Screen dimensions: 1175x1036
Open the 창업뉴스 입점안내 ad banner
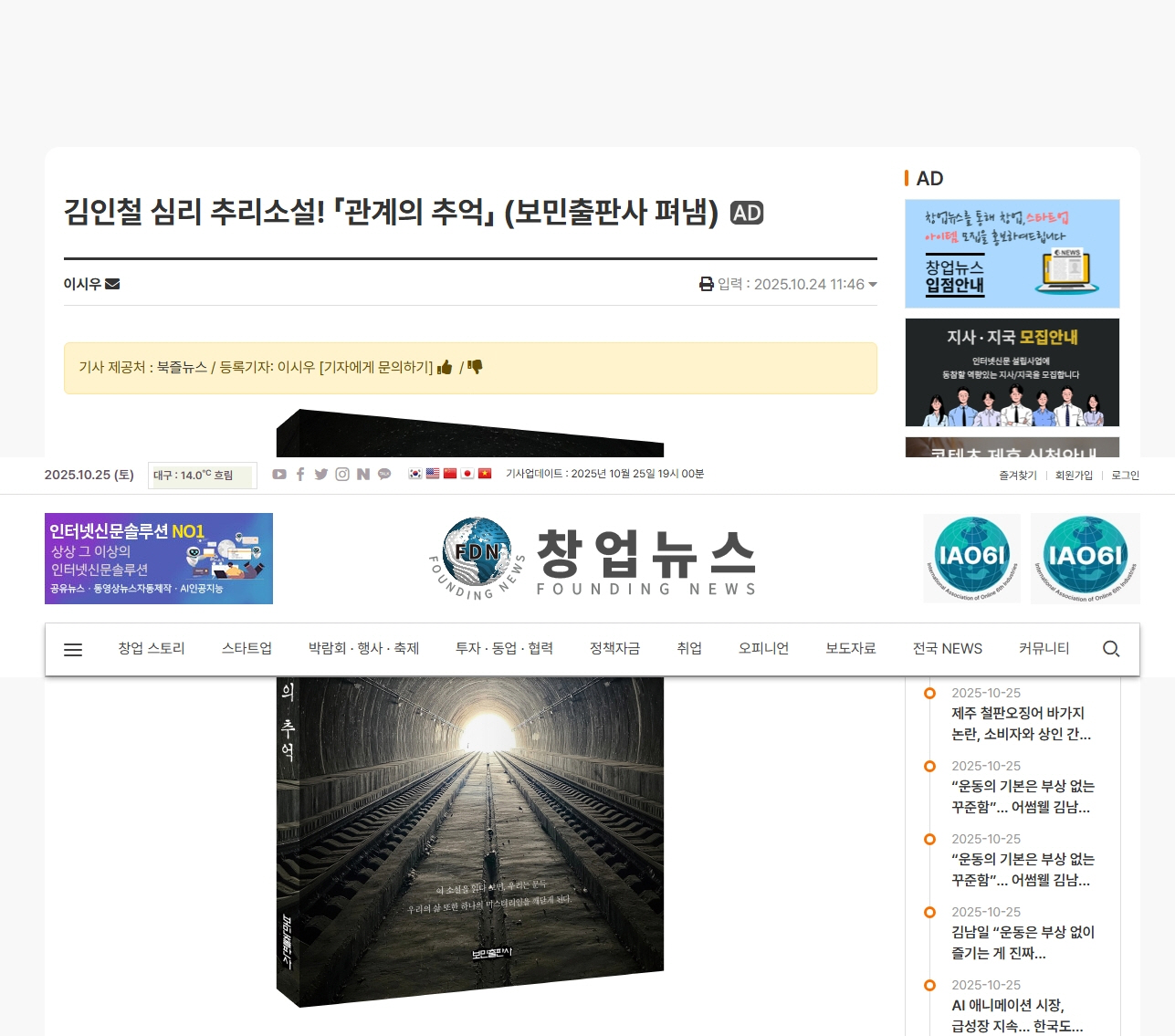click(1012, 254)
